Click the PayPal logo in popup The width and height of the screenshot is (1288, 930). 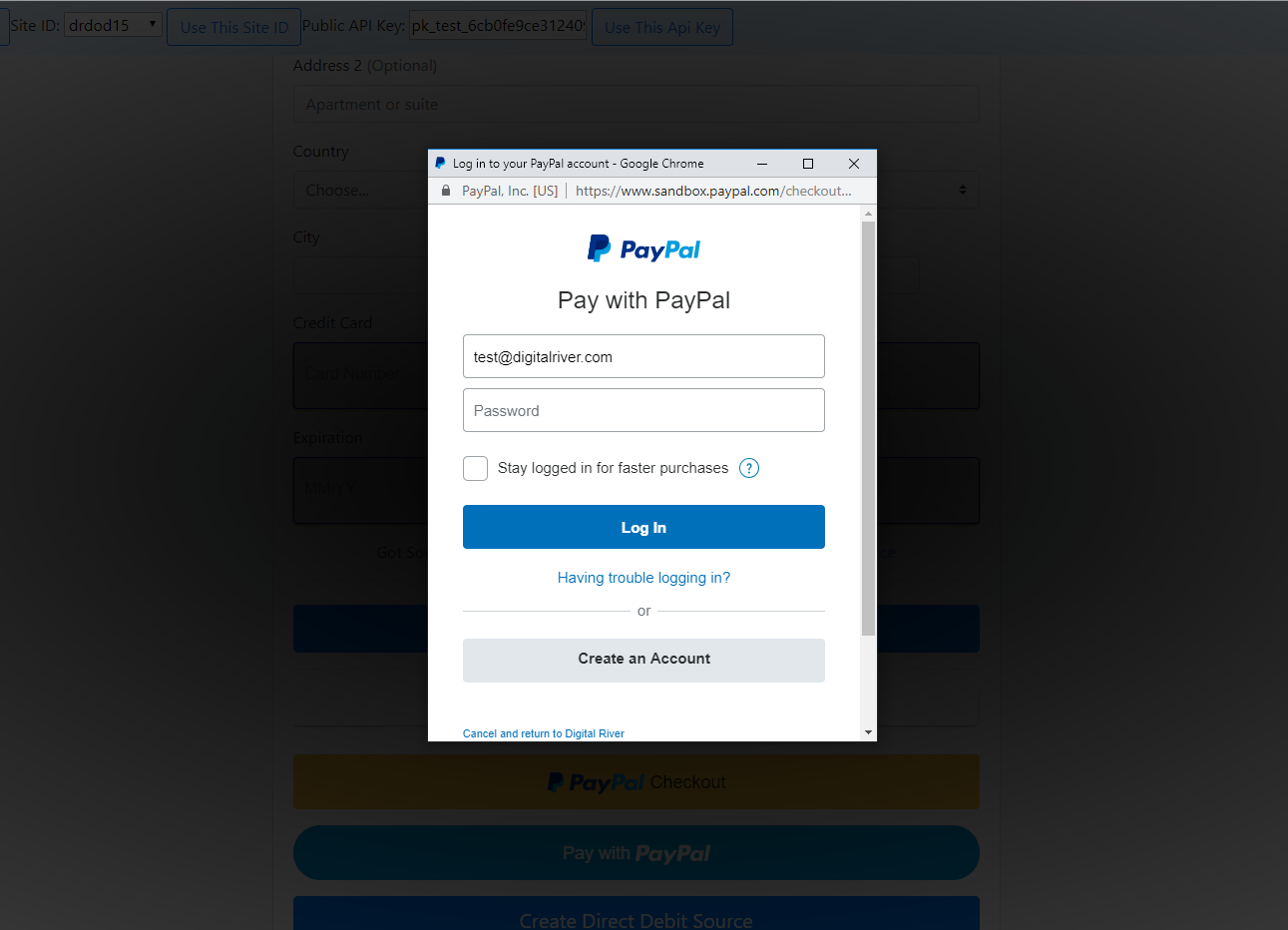pos(644,248)
